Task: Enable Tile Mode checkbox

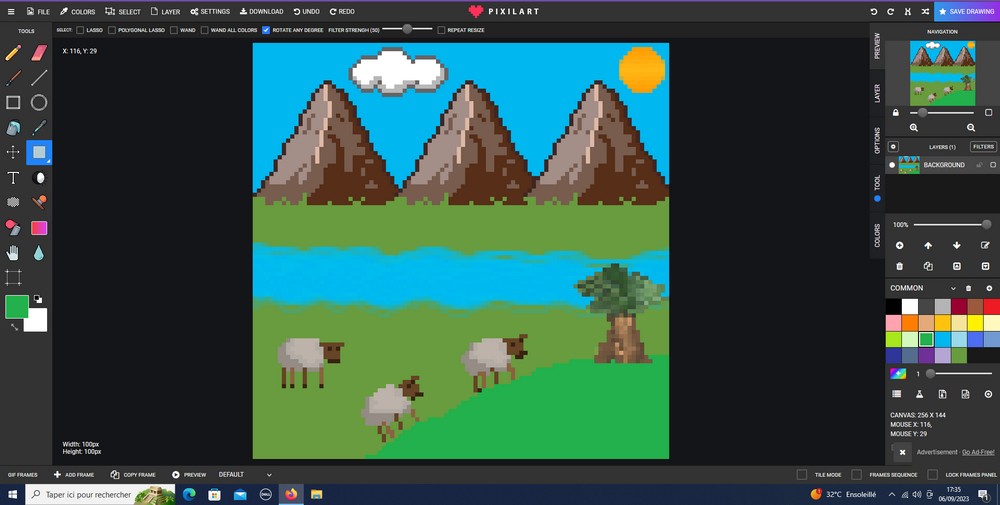Action: [x=802, y=475]
